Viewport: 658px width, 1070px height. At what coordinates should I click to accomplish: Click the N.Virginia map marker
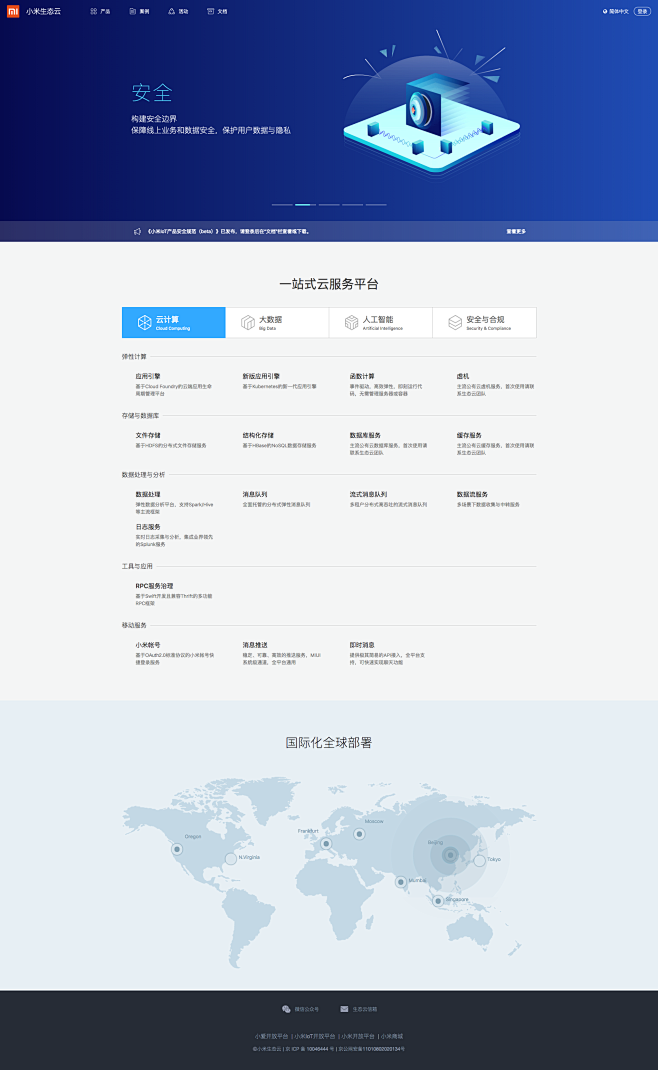click(231, 858)
